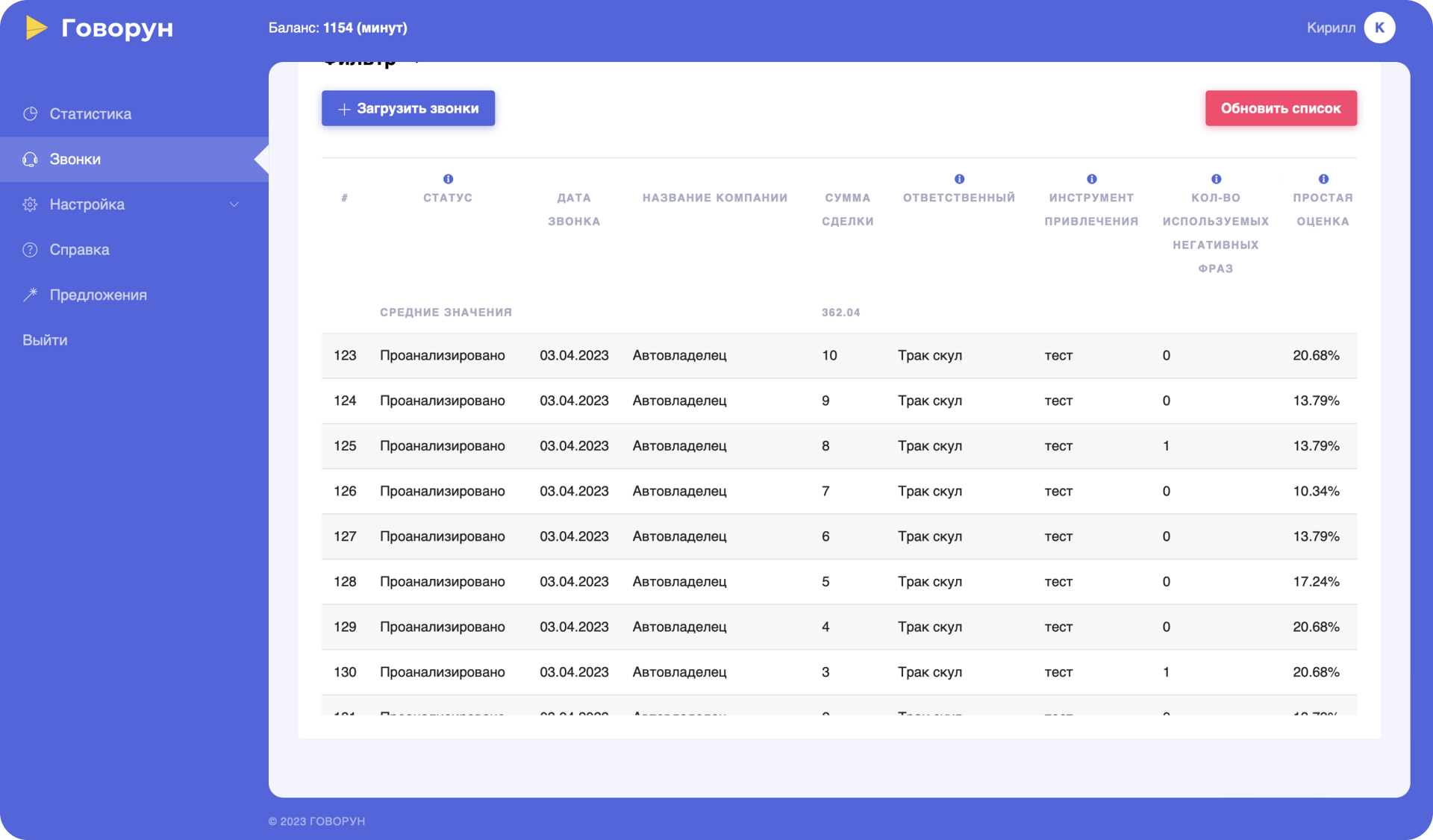
Task: Click the Говорун logo icon
Action: (36, 28)
